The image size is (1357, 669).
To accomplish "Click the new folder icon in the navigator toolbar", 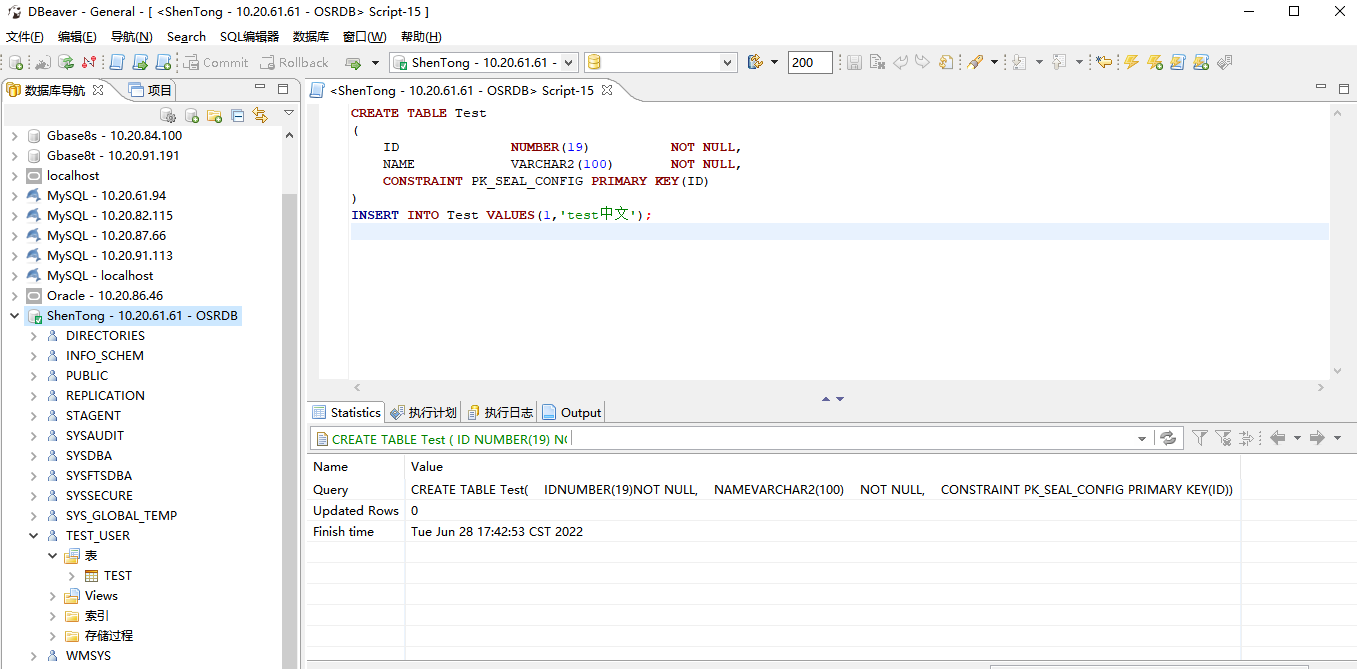I will (214, 115).
